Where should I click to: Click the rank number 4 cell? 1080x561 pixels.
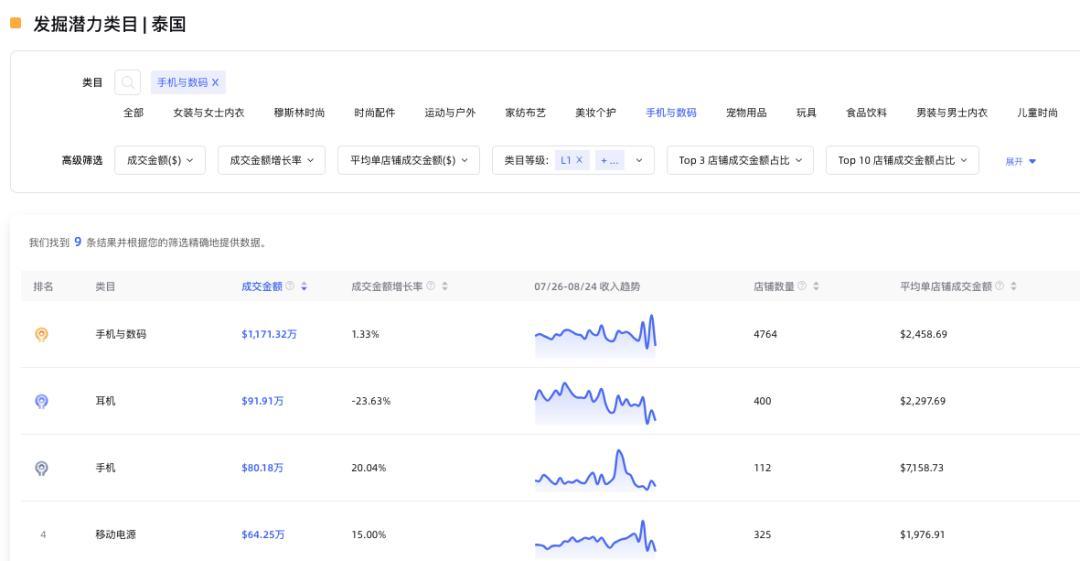[x=43, y=535]
